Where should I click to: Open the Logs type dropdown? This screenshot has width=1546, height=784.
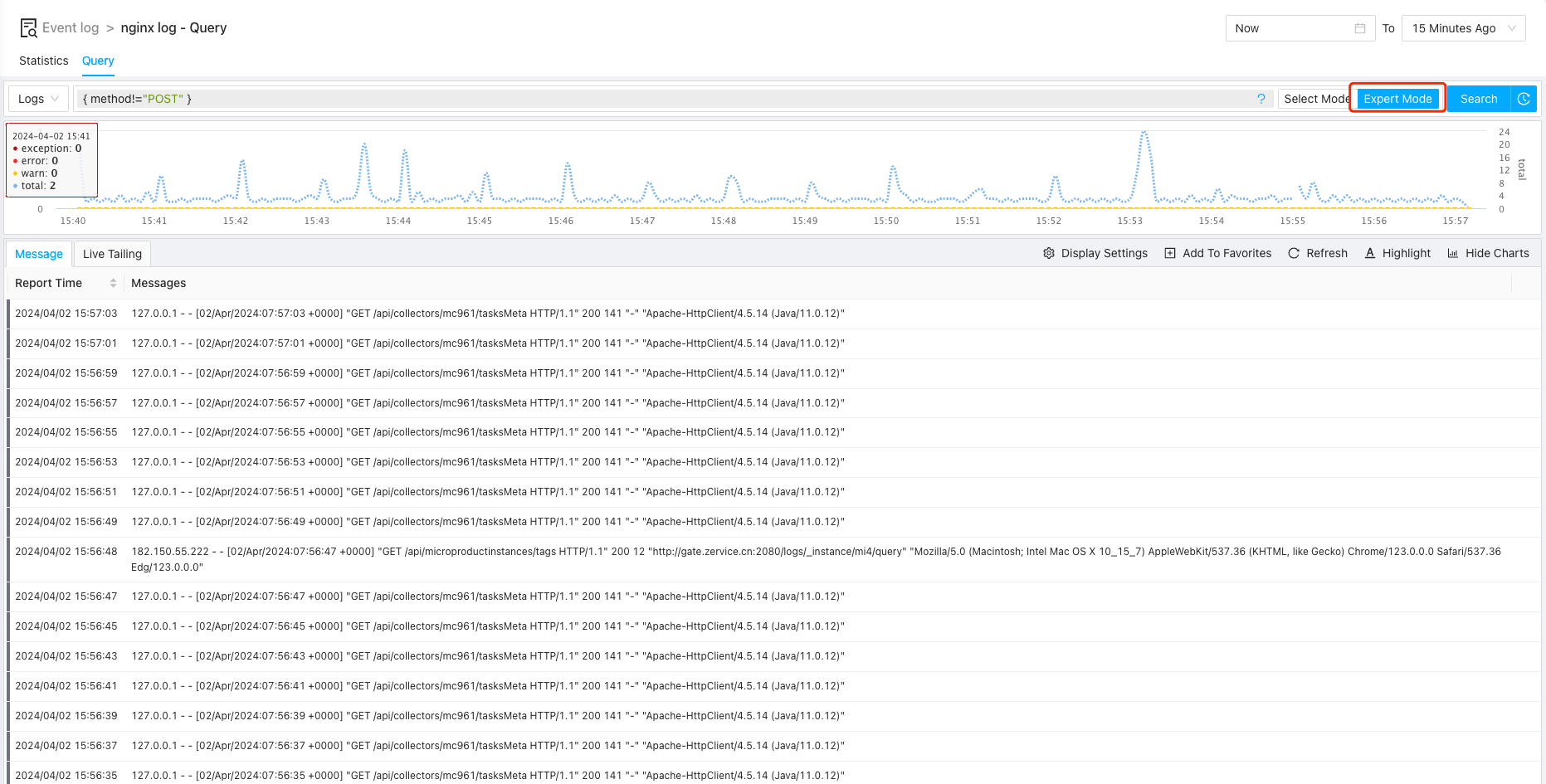(x=38, y=99)
